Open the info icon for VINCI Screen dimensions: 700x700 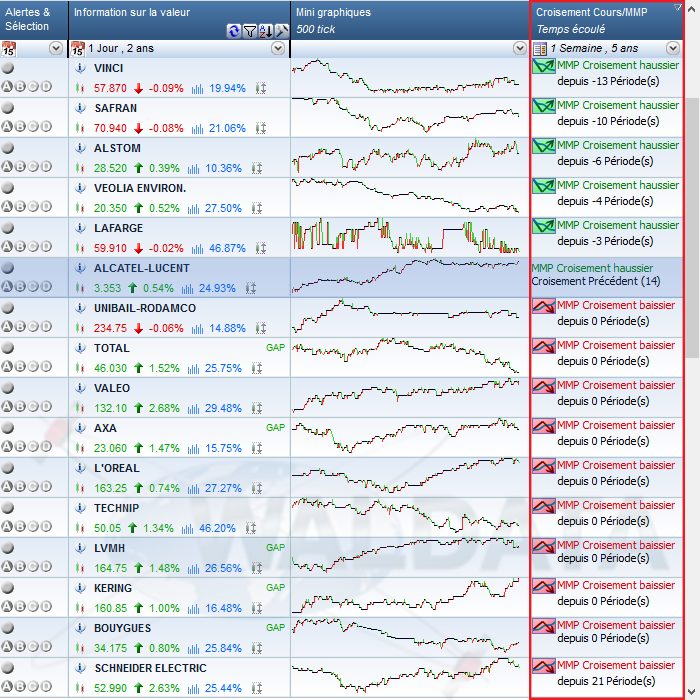click(80, 68)
